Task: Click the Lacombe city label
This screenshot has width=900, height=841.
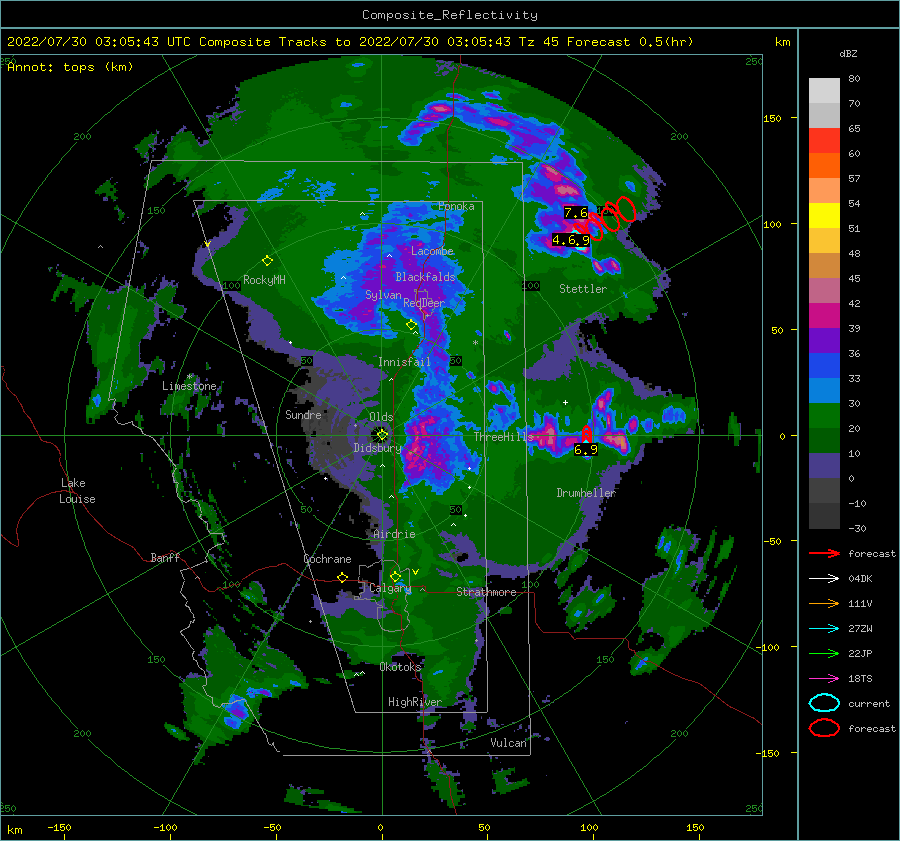Action: point(432,251)
